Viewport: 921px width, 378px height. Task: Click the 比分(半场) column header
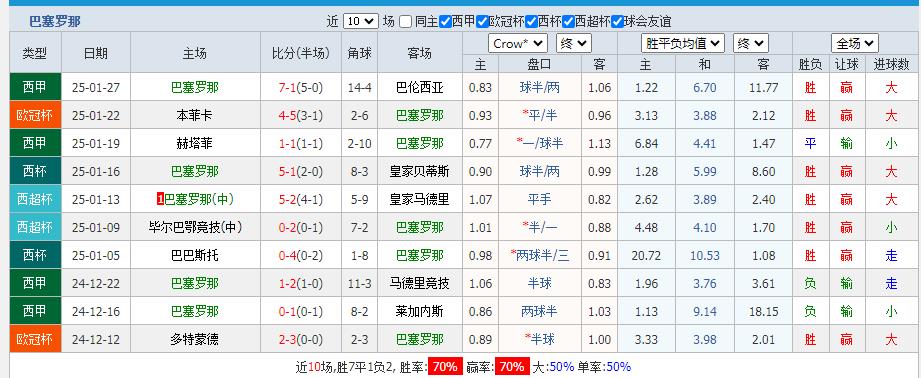[301, 53]
